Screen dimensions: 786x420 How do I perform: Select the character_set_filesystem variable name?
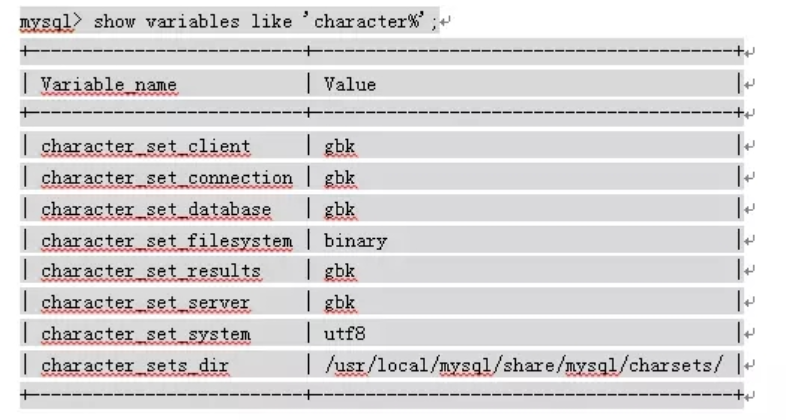(167, 241)
